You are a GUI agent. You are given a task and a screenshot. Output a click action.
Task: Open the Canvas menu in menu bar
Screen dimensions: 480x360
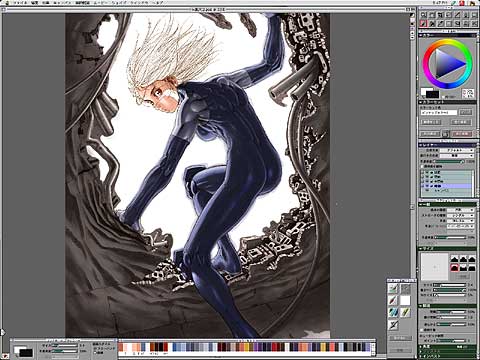pos(62,3)
